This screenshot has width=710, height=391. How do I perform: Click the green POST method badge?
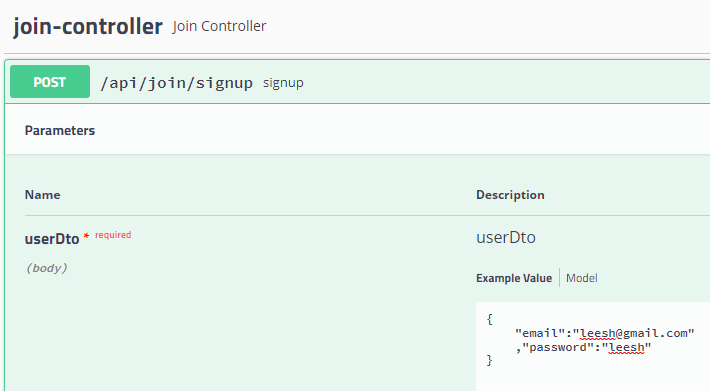point(50,81)
